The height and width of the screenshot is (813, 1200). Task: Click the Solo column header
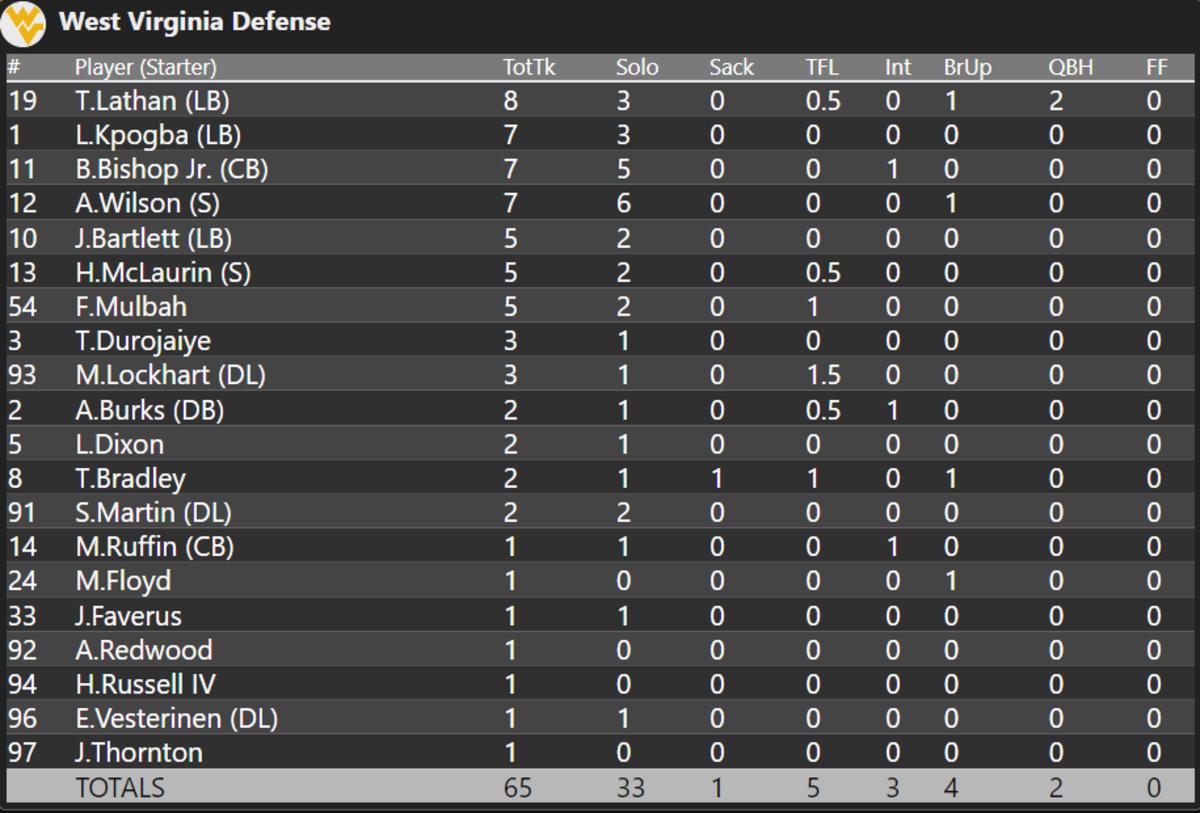click(637, 68)
